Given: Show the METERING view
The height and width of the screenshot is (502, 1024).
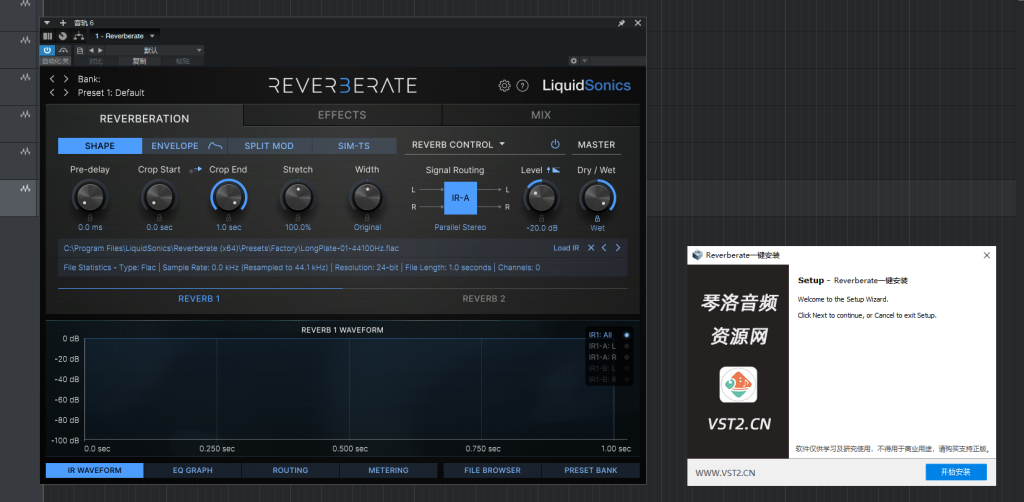Looking at the screenshot, I should pyautogui.click(x=389, y=470).
